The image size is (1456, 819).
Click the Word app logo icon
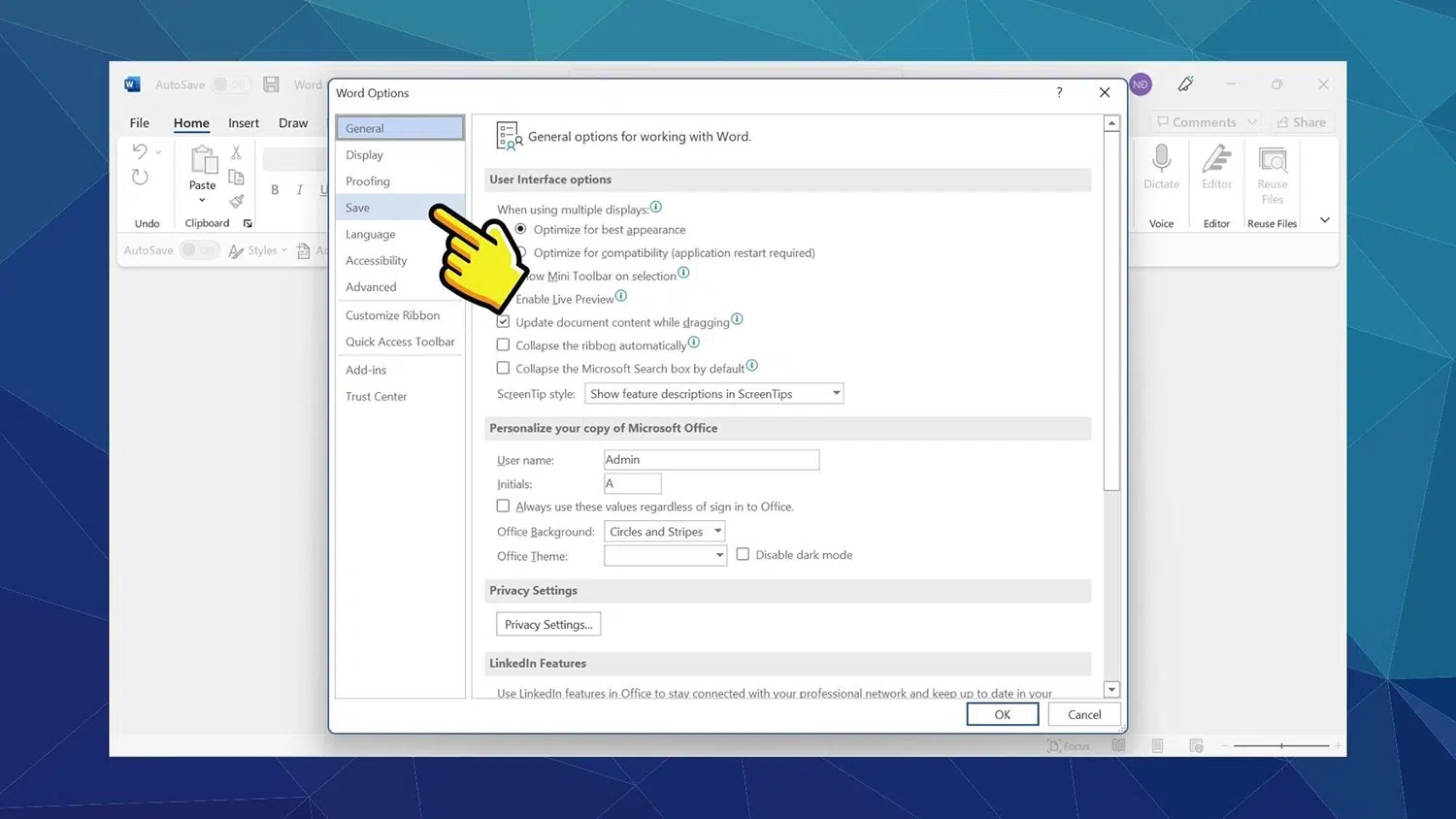click(x=132, y=84)
